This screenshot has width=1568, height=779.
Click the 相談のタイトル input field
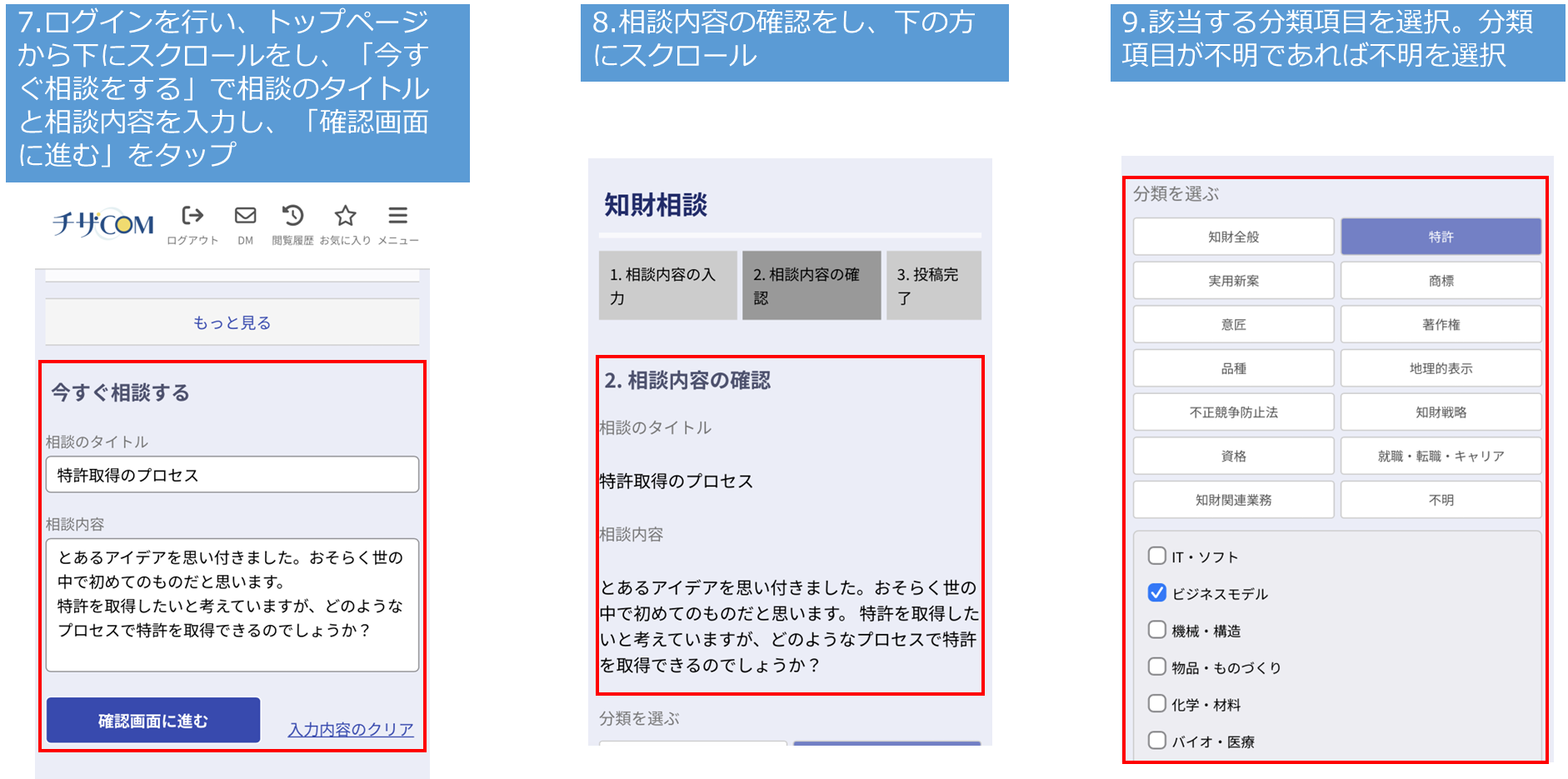(x=232, y=475)
